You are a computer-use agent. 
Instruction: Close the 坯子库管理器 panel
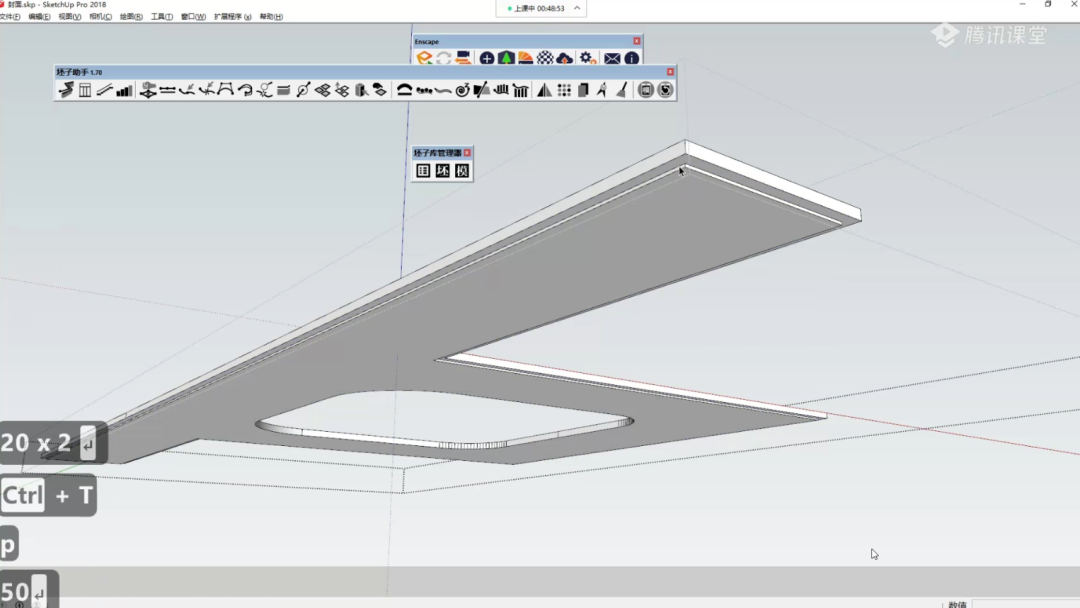click(467, 153)
